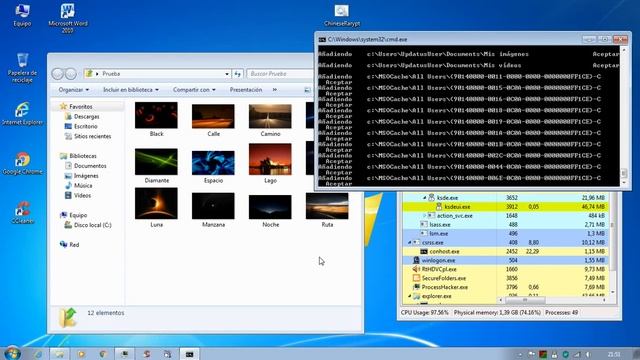Collapse the csrss.exe process tree

point(410,242)
